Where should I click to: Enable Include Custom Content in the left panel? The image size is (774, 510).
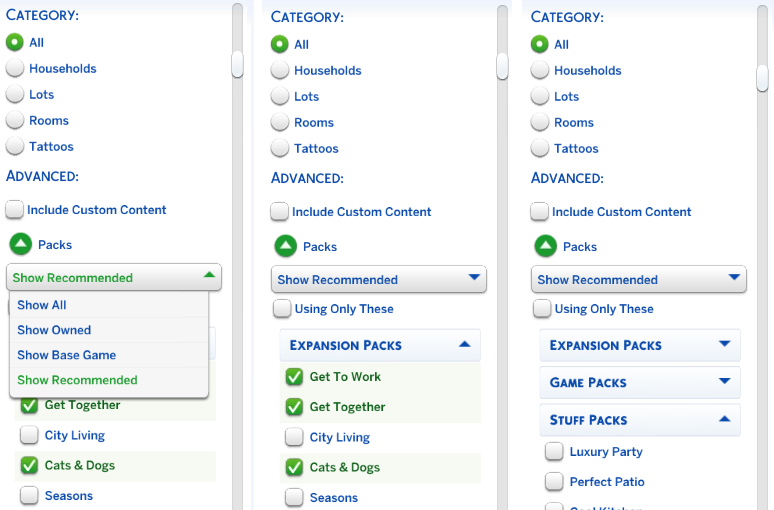[15, 210]
